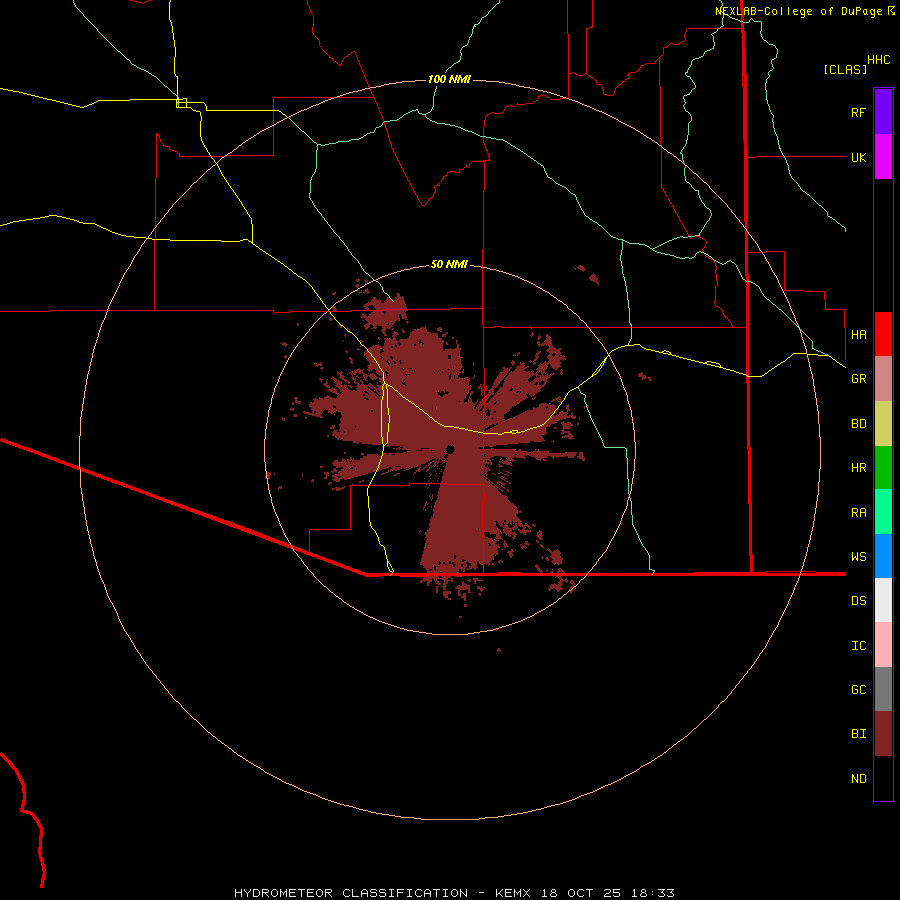Click the "GC" legend label
This screenshot has width=900, height=900.
pos(858,690)
